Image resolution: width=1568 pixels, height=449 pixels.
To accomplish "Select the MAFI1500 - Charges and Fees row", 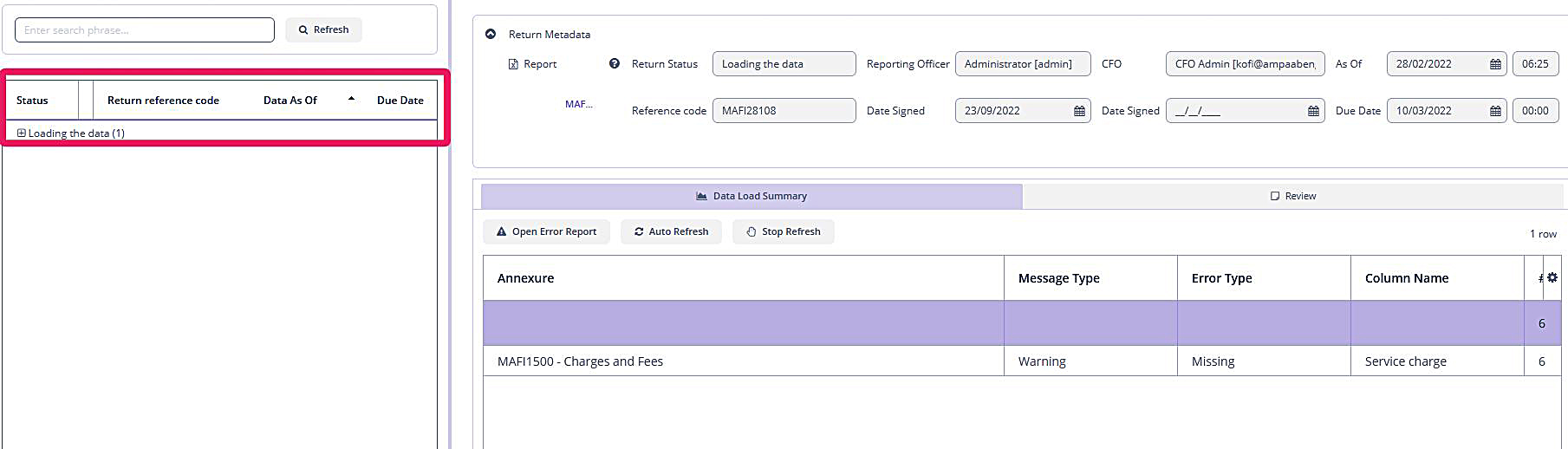I will [x=743, y=361].
